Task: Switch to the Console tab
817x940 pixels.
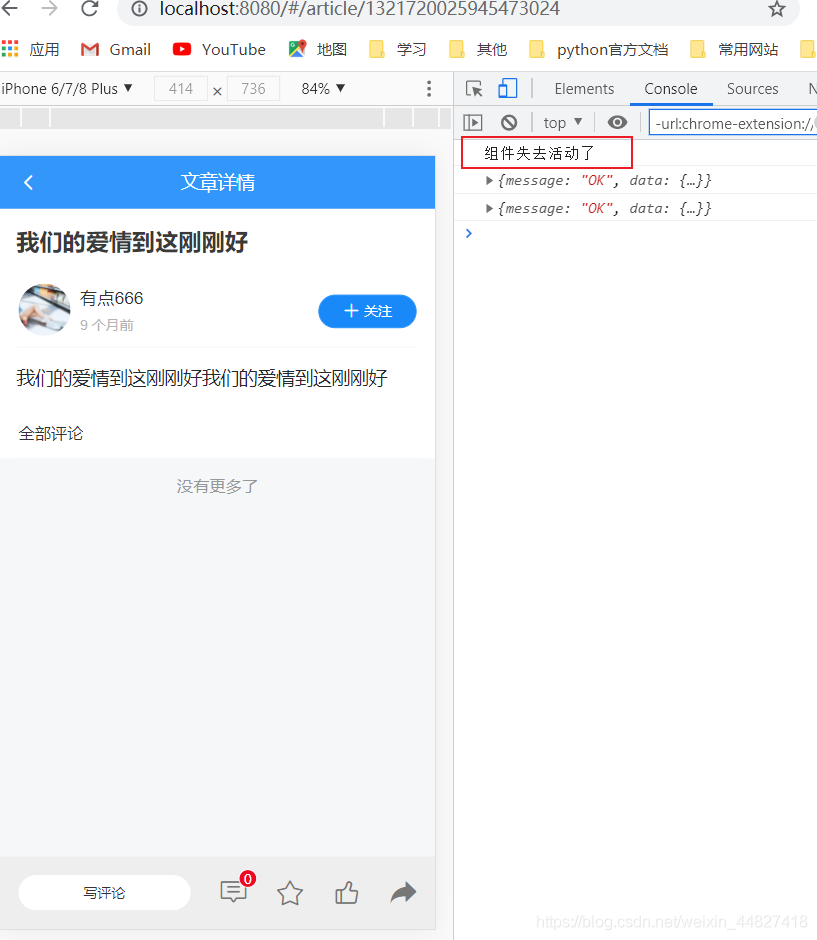Action: [670, 89]
